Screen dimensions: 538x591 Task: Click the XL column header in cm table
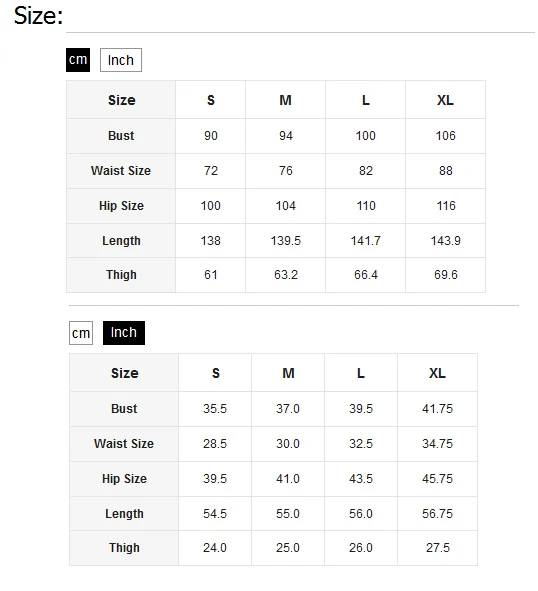445,100
